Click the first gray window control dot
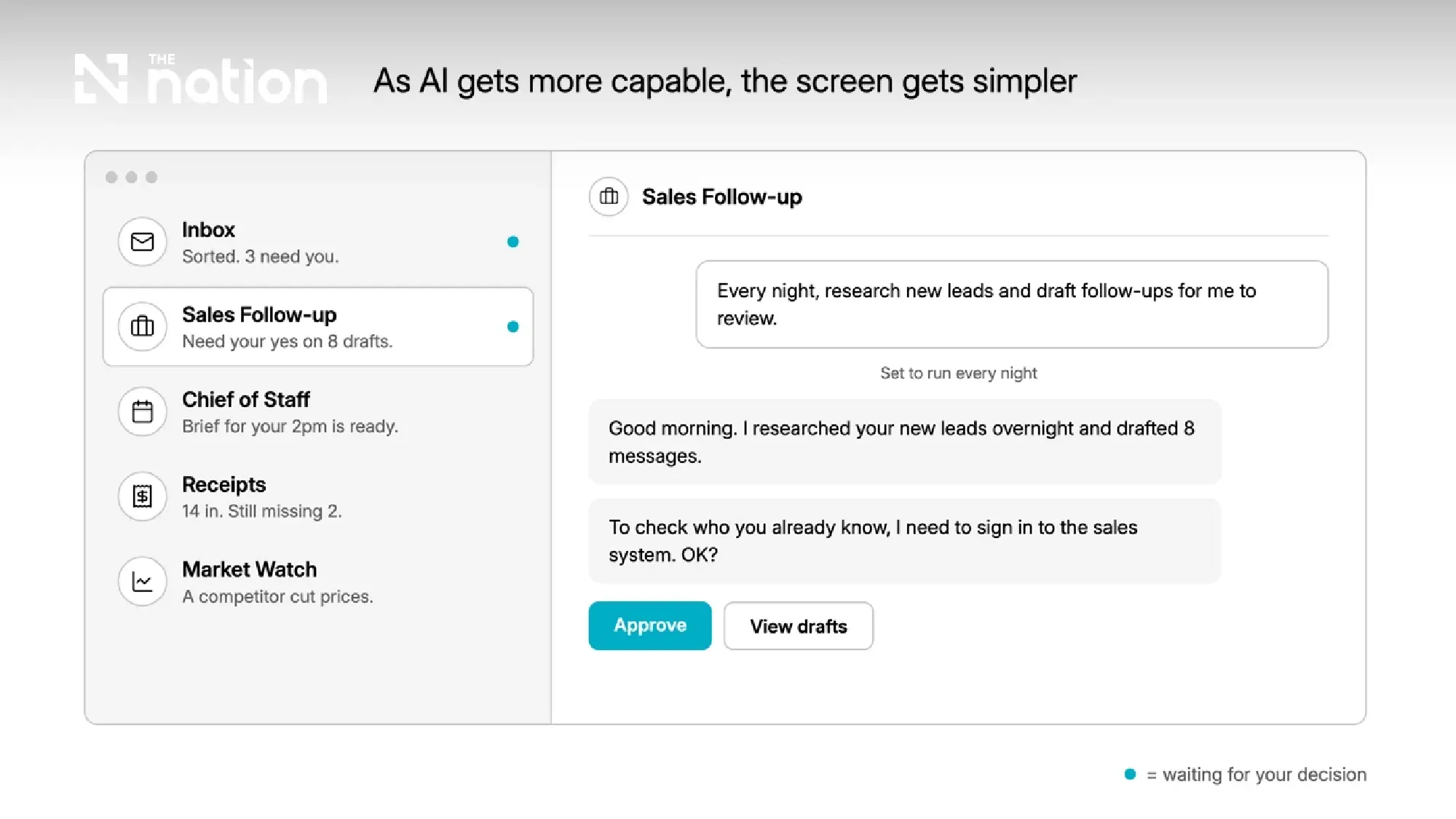Image resolution: width=1456 pixels, height=819 pixels. pyautogui.click(x=111, y=177)
